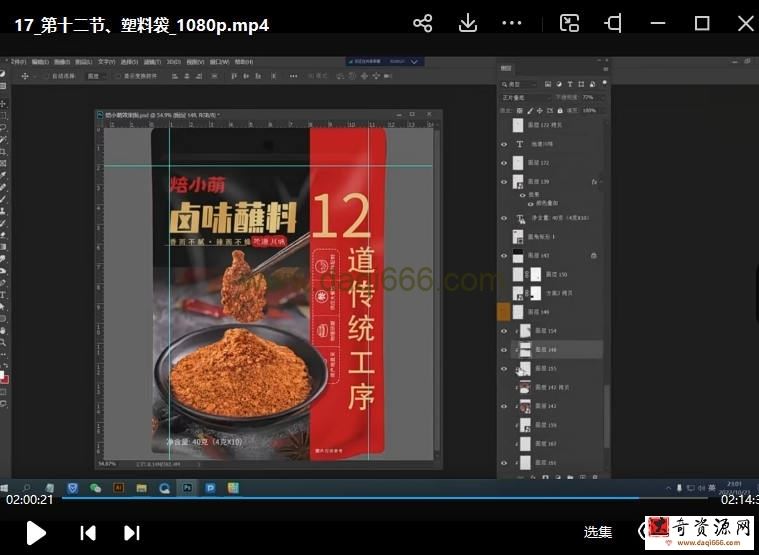Select the Zoom tool in the left toolbar

click(3, 343)
